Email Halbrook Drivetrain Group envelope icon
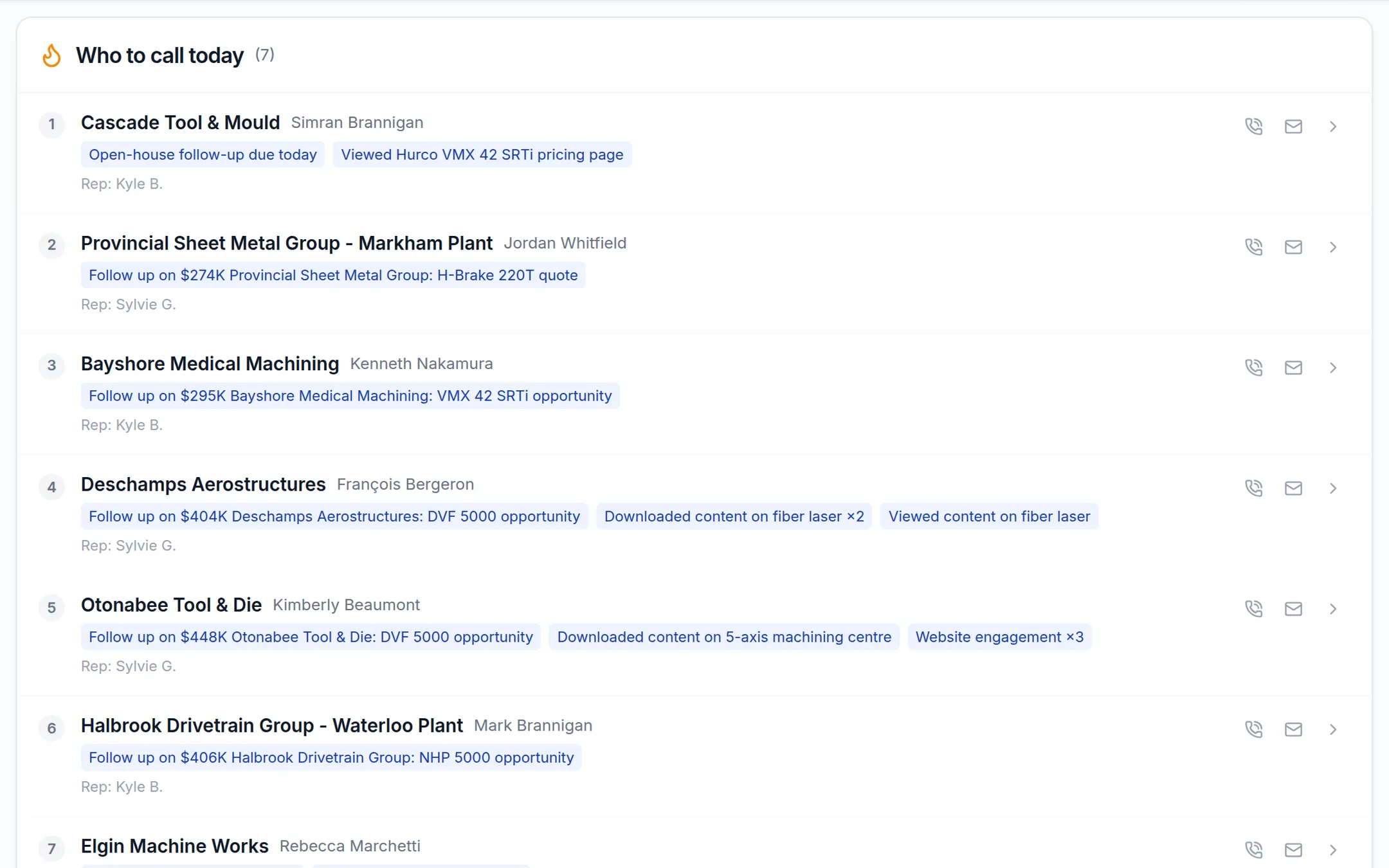This screenshot has width=1389, height=868. click(1293, 729)
